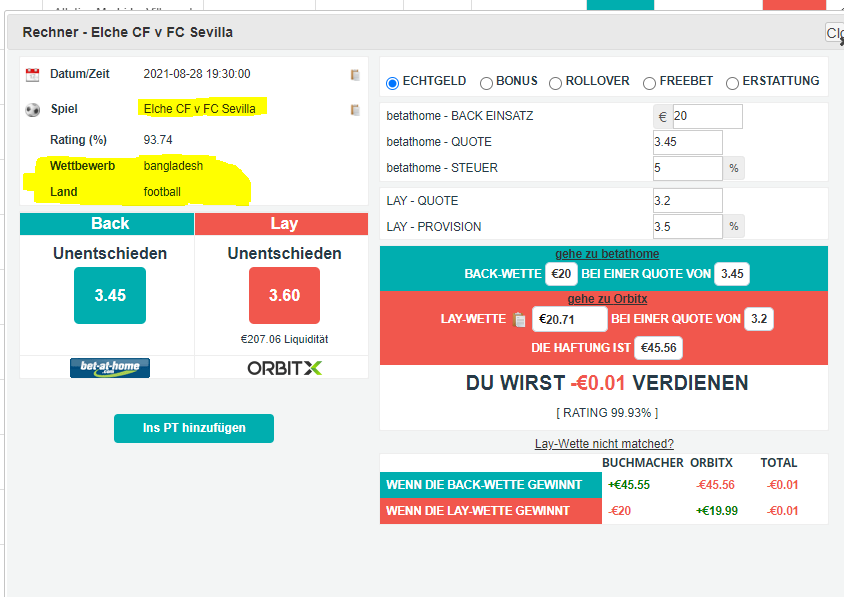Click the TOTAL column header
This screenshot has height=597, width=844.
tap(778, 463)
